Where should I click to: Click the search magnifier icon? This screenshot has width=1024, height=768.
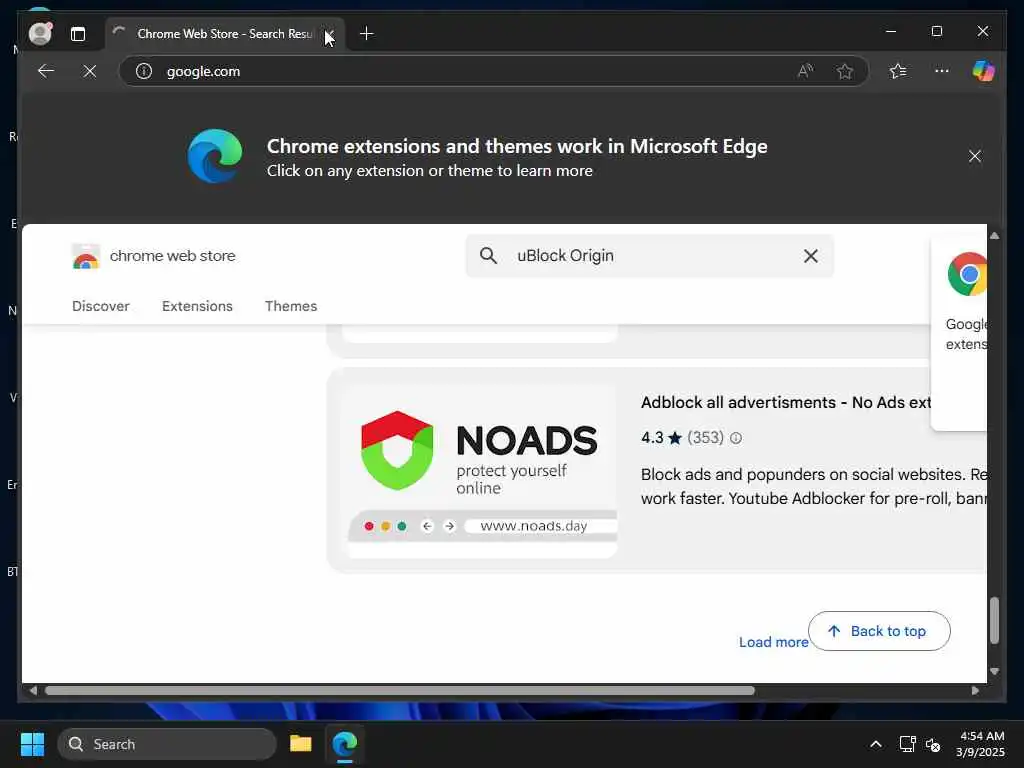tap(488, 255)
